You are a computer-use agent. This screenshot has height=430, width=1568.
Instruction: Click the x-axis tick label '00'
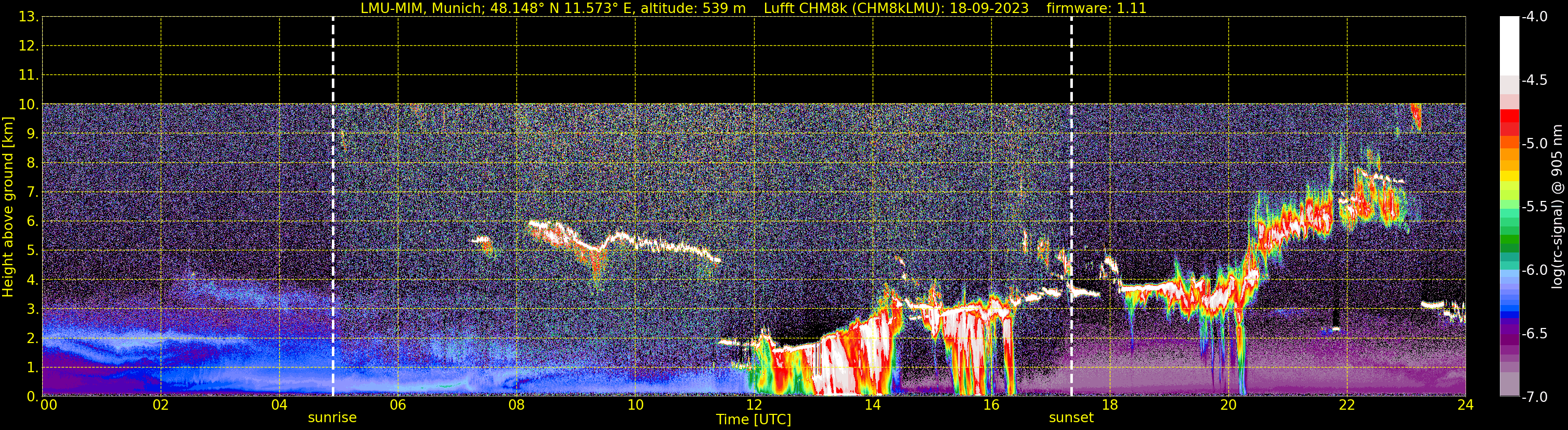tap(49, 405)
